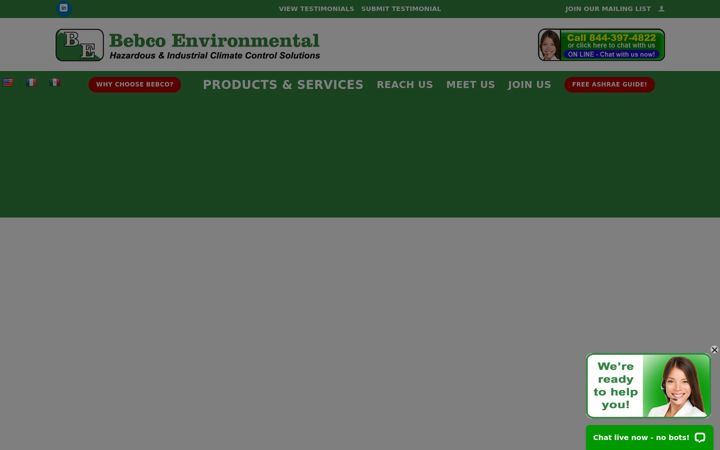Click the user icon beside mailing list
This screenshot has width=720, height=450.
(x=661, y=9)
